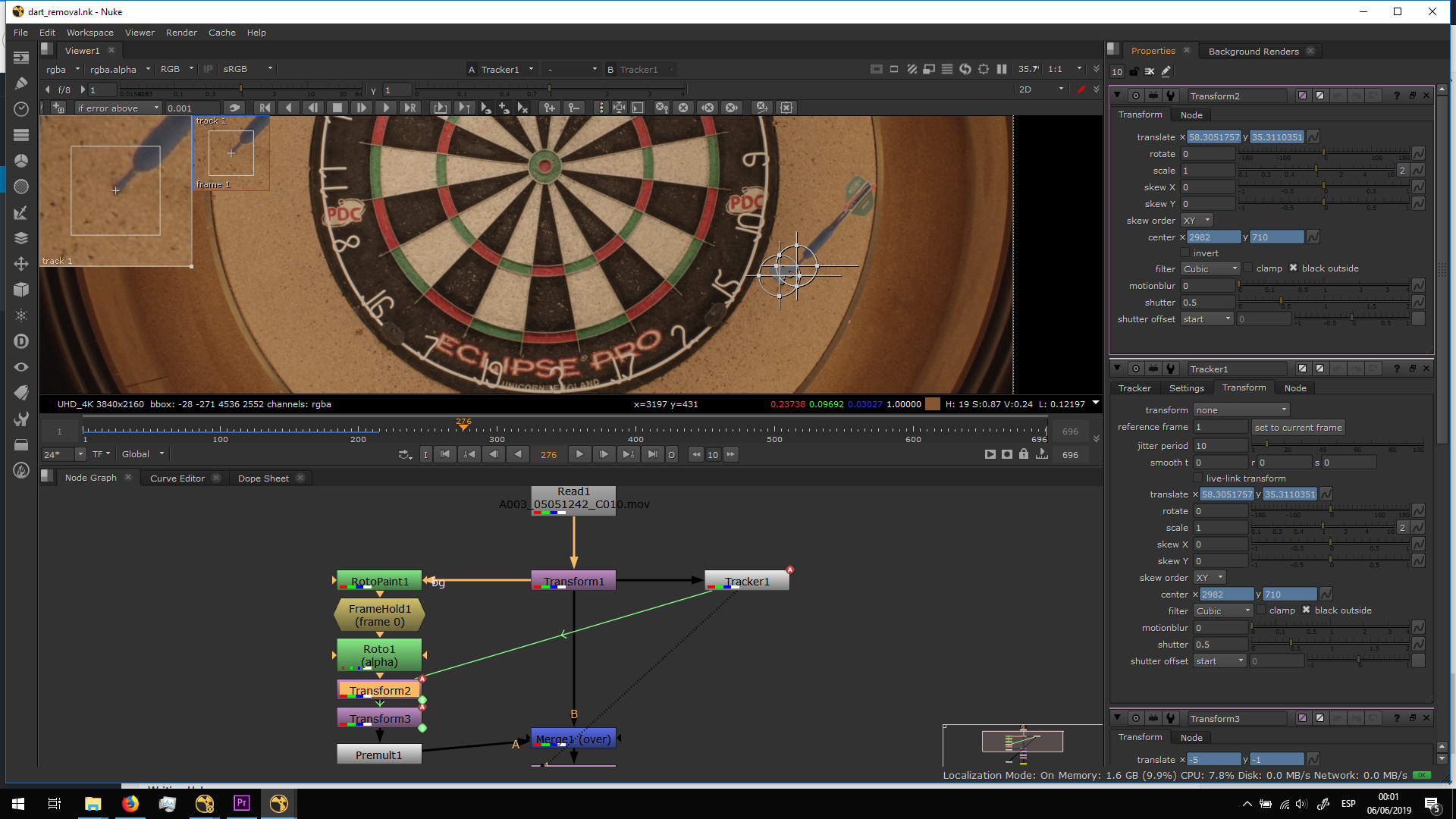Open the 3D nodes cube icon
This screenshot has height=819, width=1456.
click(21, 290)
